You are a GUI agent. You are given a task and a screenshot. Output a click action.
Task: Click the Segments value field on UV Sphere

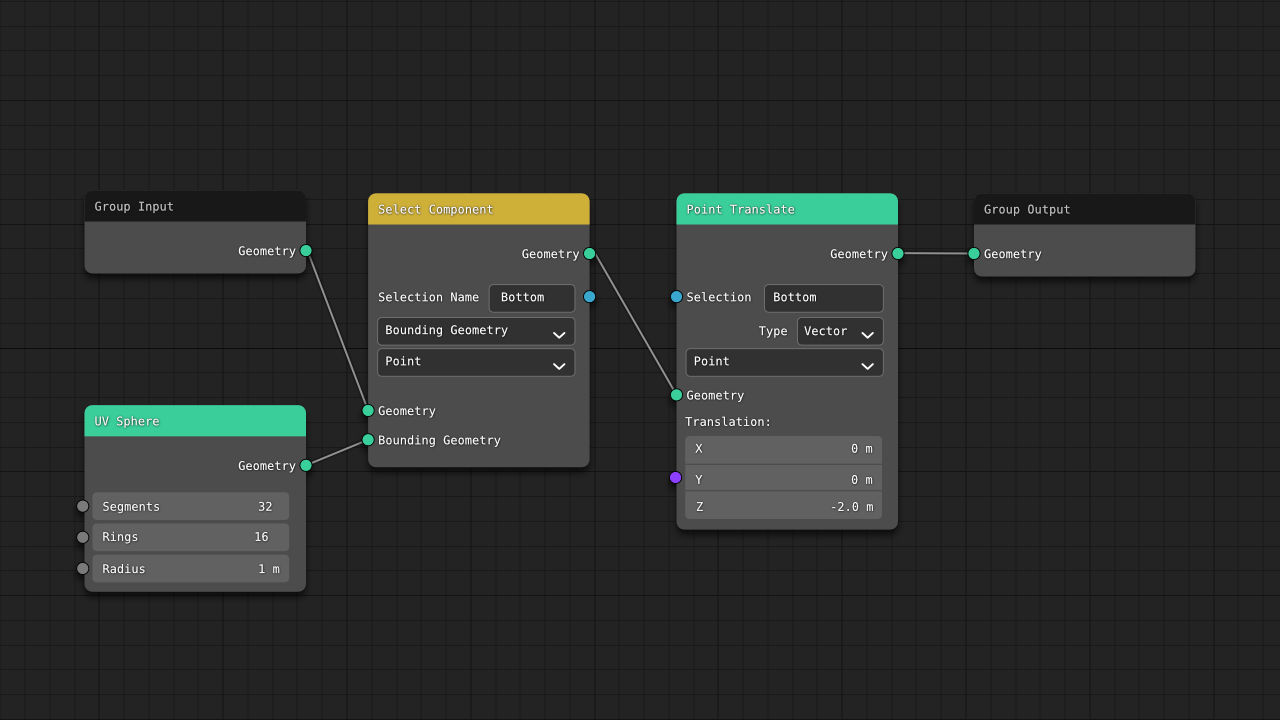point(191,506)
